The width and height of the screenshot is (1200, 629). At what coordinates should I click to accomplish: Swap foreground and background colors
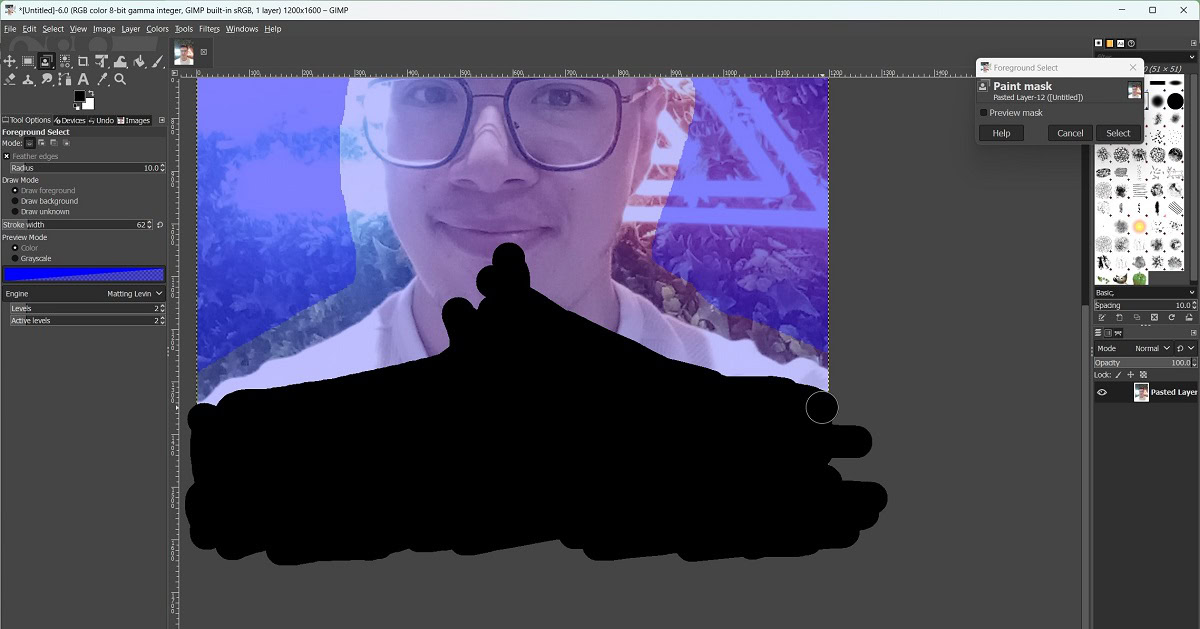(91, 93)
